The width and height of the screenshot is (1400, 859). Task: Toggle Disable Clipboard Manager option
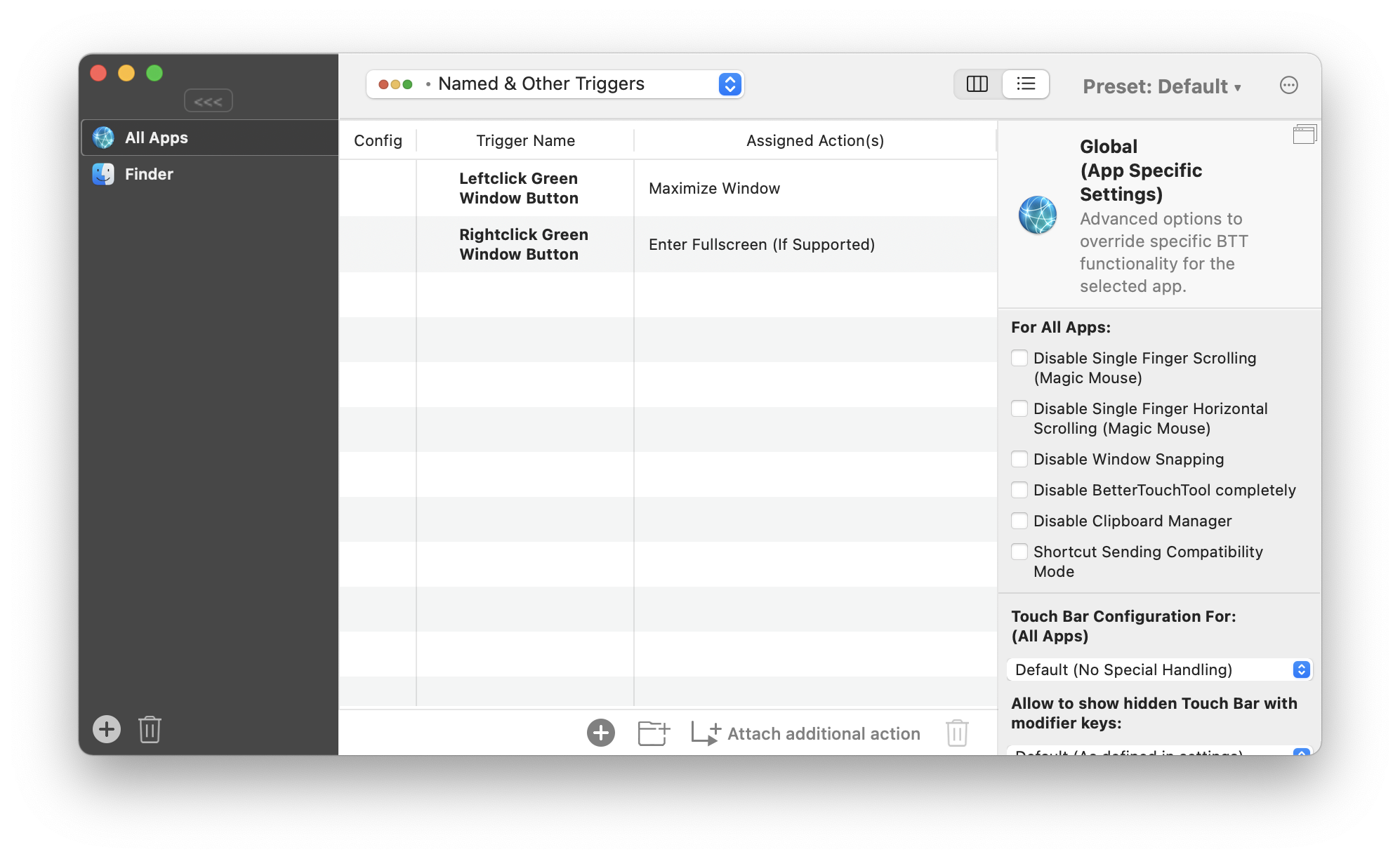(x=1020, y=521)
